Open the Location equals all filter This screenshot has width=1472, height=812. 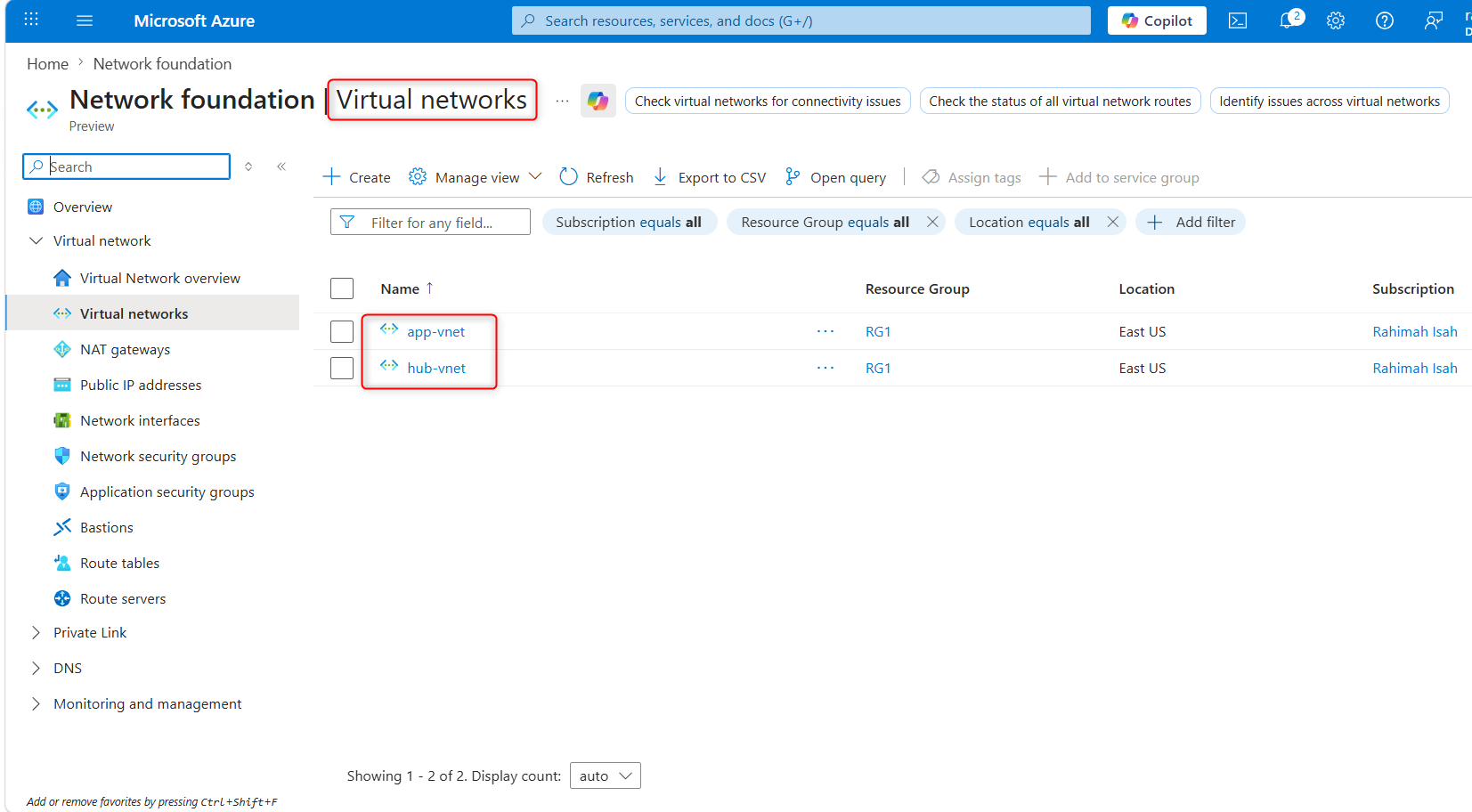click(x=1029, y=222)
